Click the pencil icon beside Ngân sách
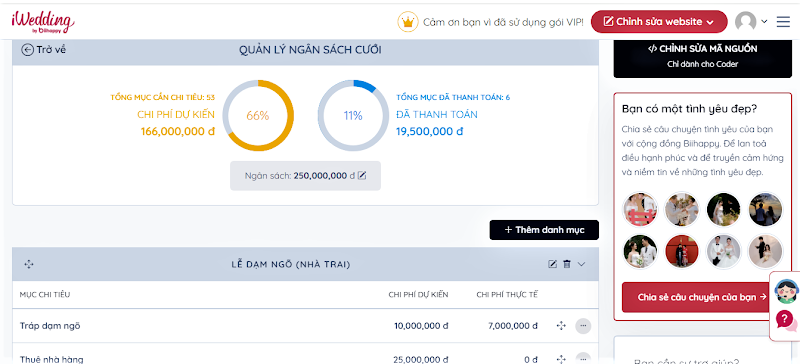 362,175
